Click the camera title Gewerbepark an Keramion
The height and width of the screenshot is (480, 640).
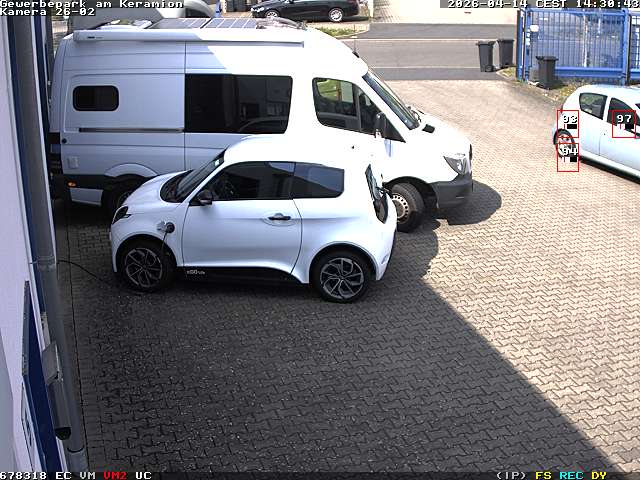91,4
